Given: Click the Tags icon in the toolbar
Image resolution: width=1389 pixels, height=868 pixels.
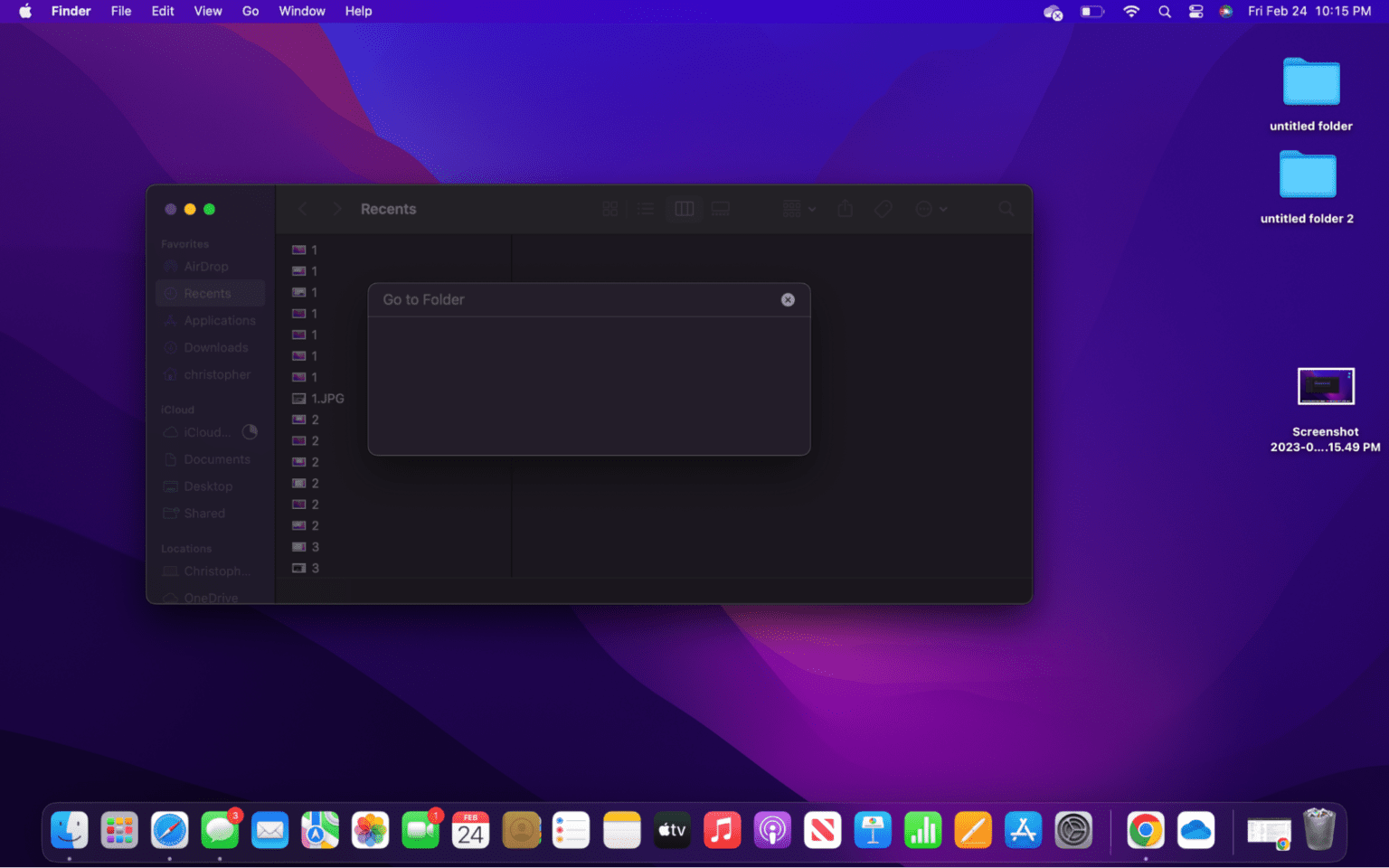Looking at the screenshot, I should [x=883, y=208].
